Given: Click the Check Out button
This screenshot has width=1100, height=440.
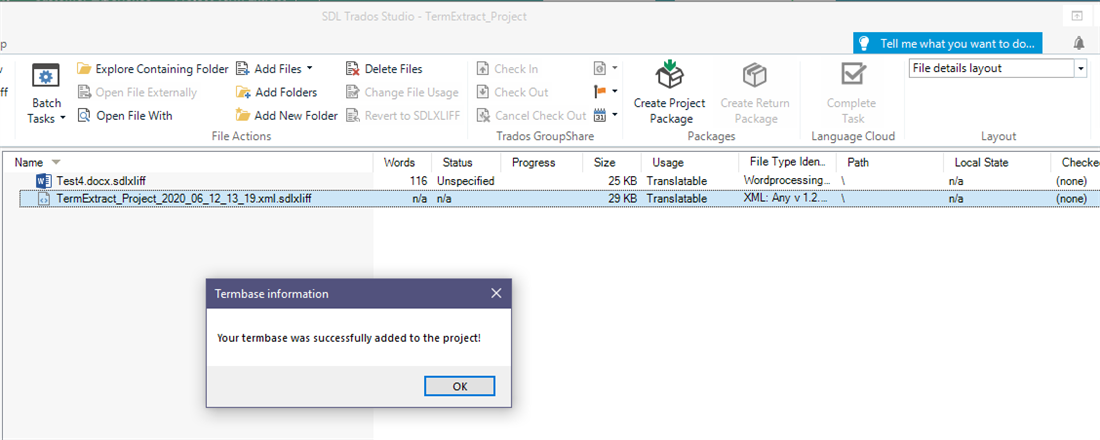Looking at the screenshot, I should point(513,92).
